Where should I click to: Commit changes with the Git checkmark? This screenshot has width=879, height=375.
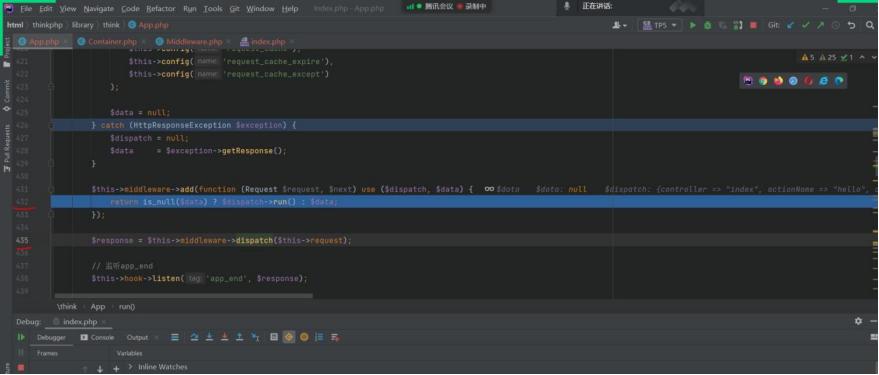pos(806,25)
